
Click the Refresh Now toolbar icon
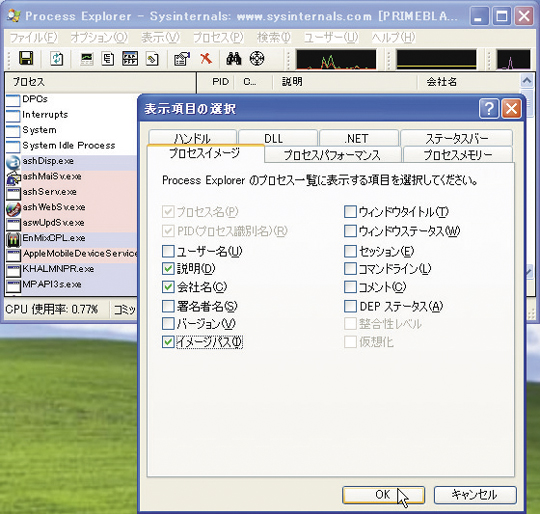(x=57, y=59)
